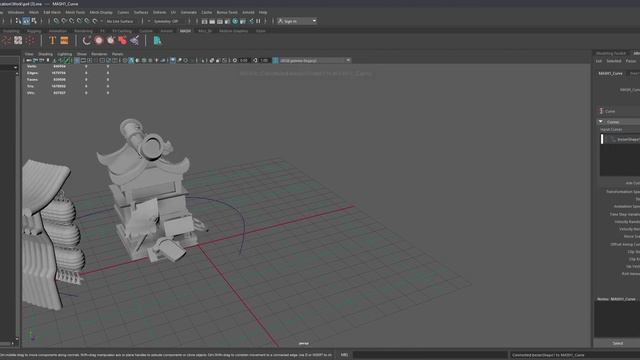Open the Deform menu

160,12
